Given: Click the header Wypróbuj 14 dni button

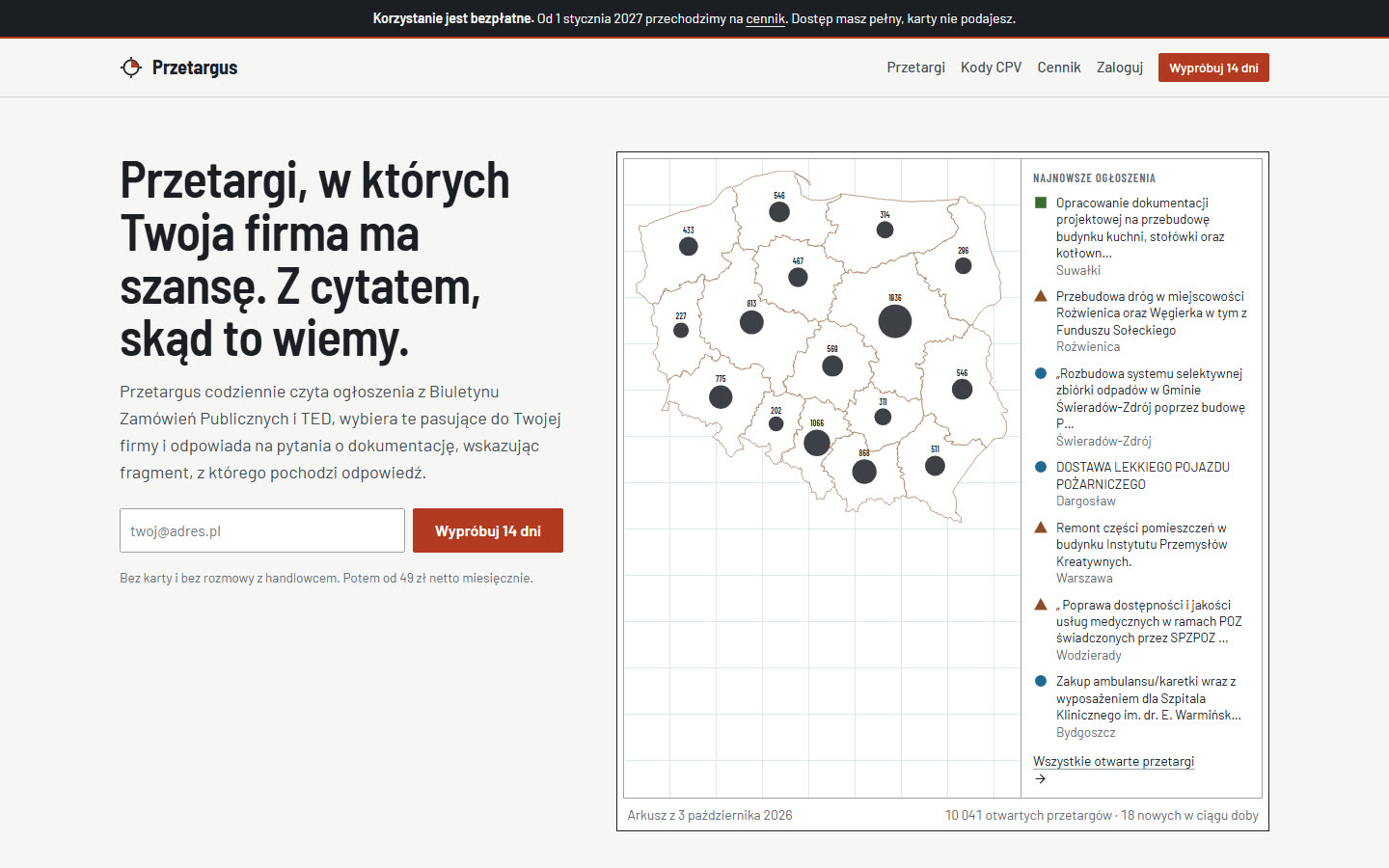Looking at the screenshot, I should click(1213, 68).
